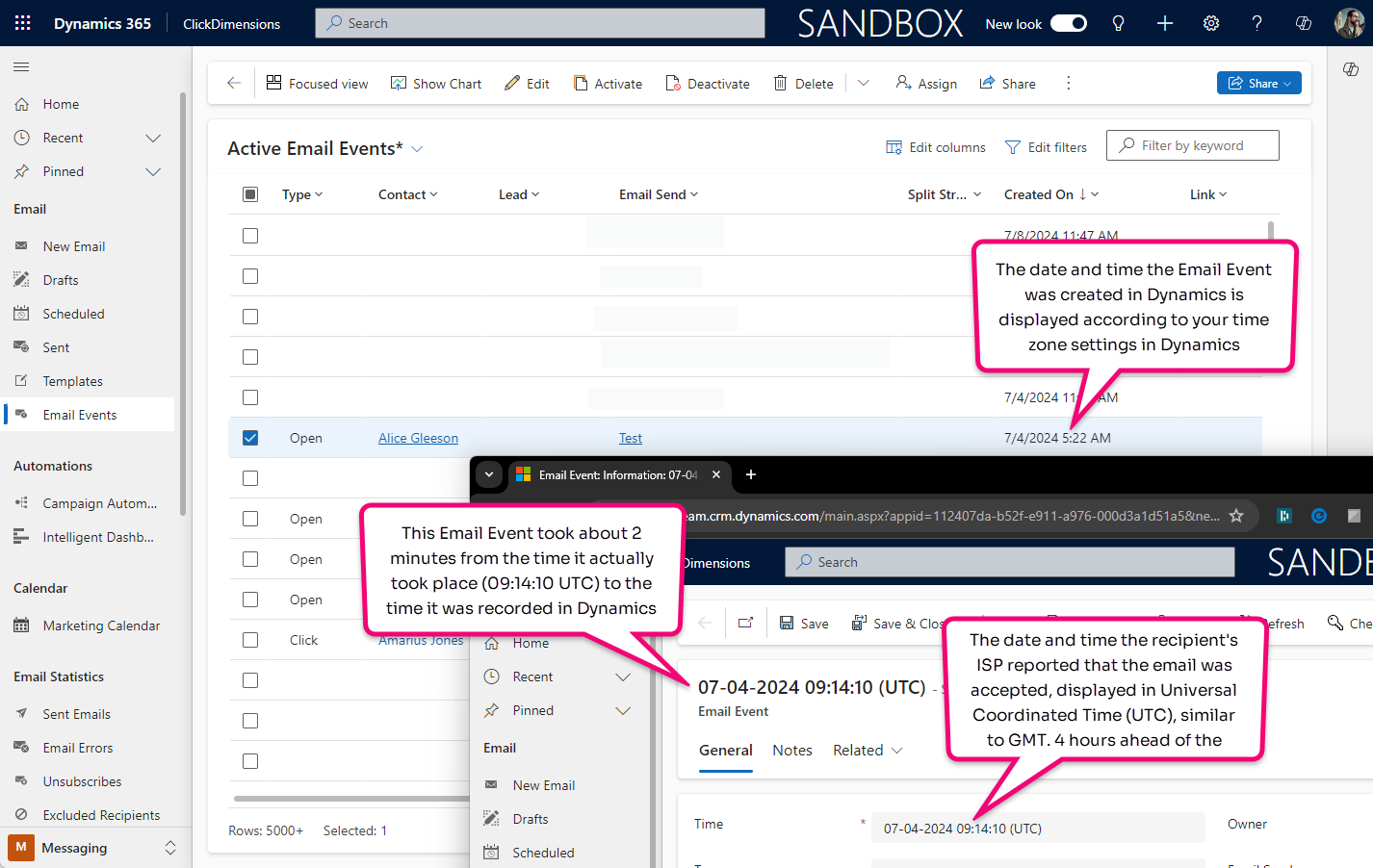Expand the Active Email Events view selector
This screenshot has height=868, width=1373.
(417, 149)
